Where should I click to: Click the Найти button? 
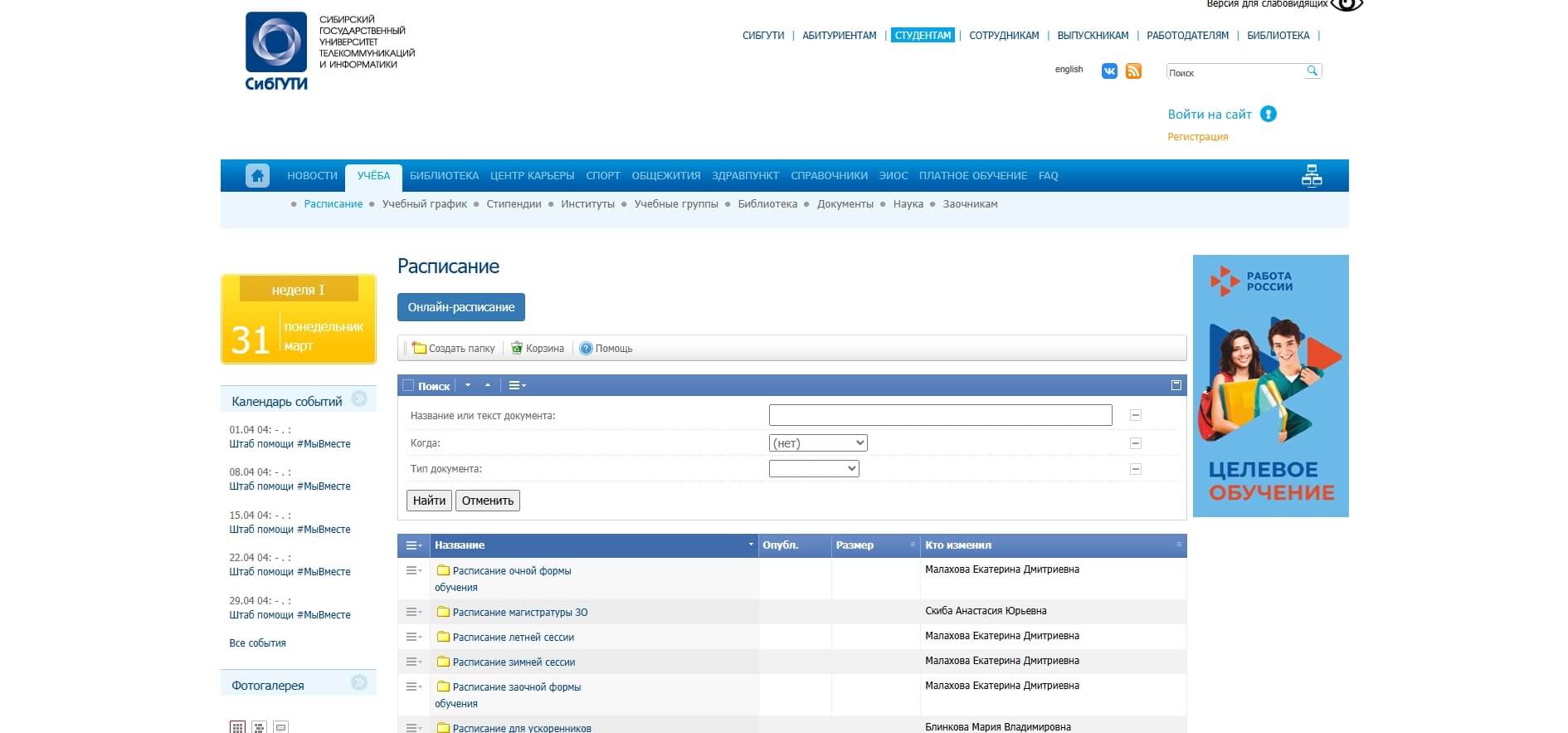tap(429, 501)
